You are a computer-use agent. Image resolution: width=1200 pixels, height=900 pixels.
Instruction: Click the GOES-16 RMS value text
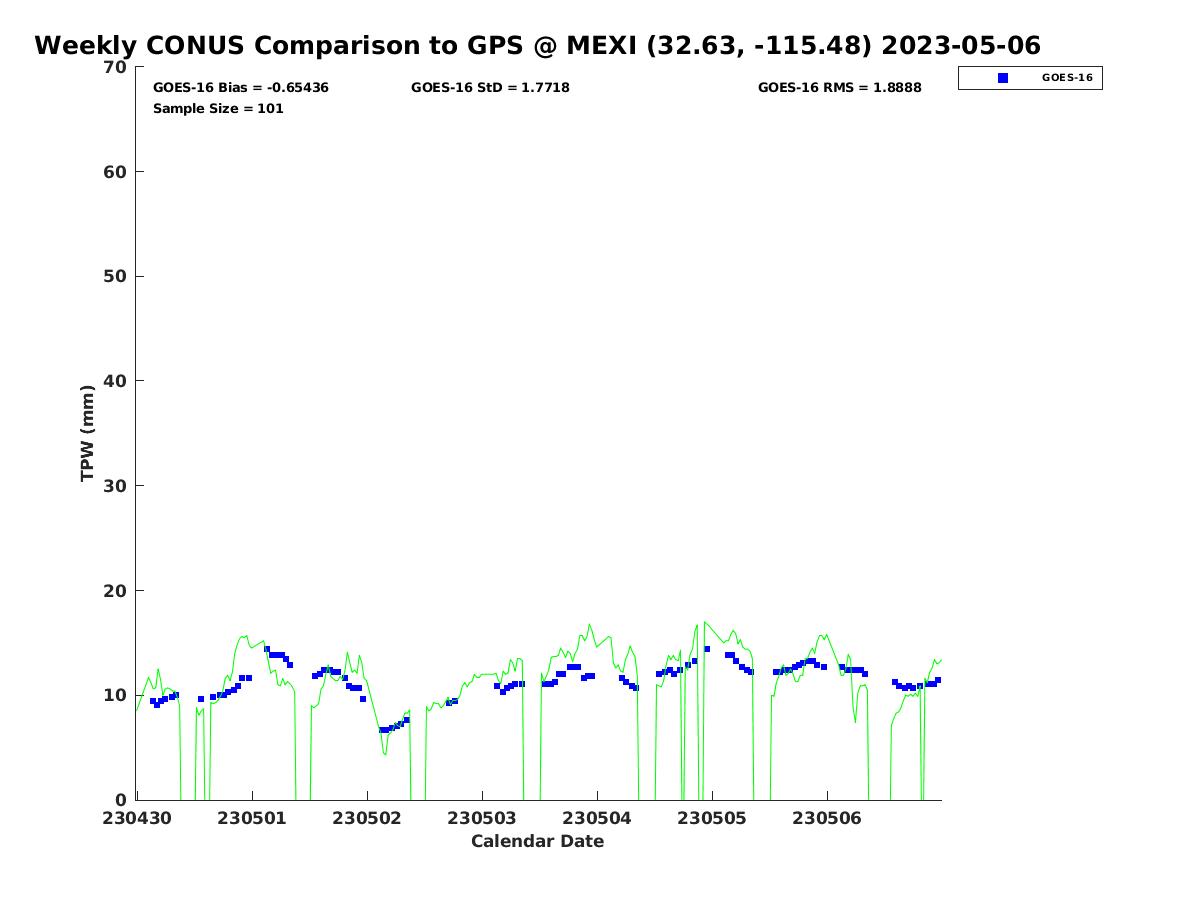tap(839, 88)
